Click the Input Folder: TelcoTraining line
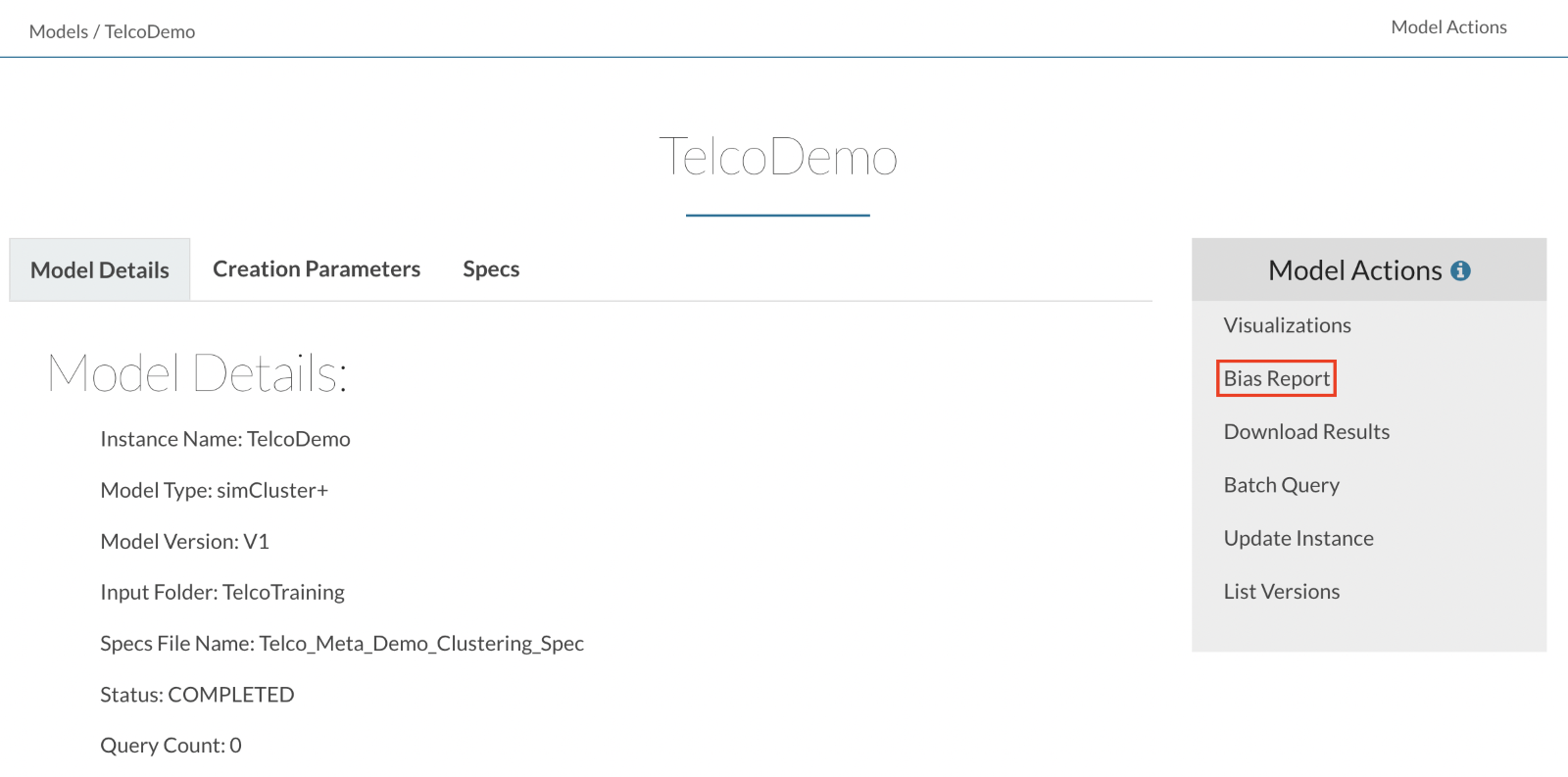This screenshot has width=1568, height=777. point(222,593)
